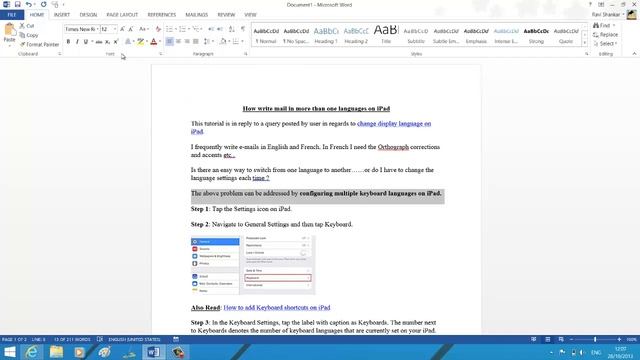Open the Select dropdown in Editing

(x=605, y=44)
